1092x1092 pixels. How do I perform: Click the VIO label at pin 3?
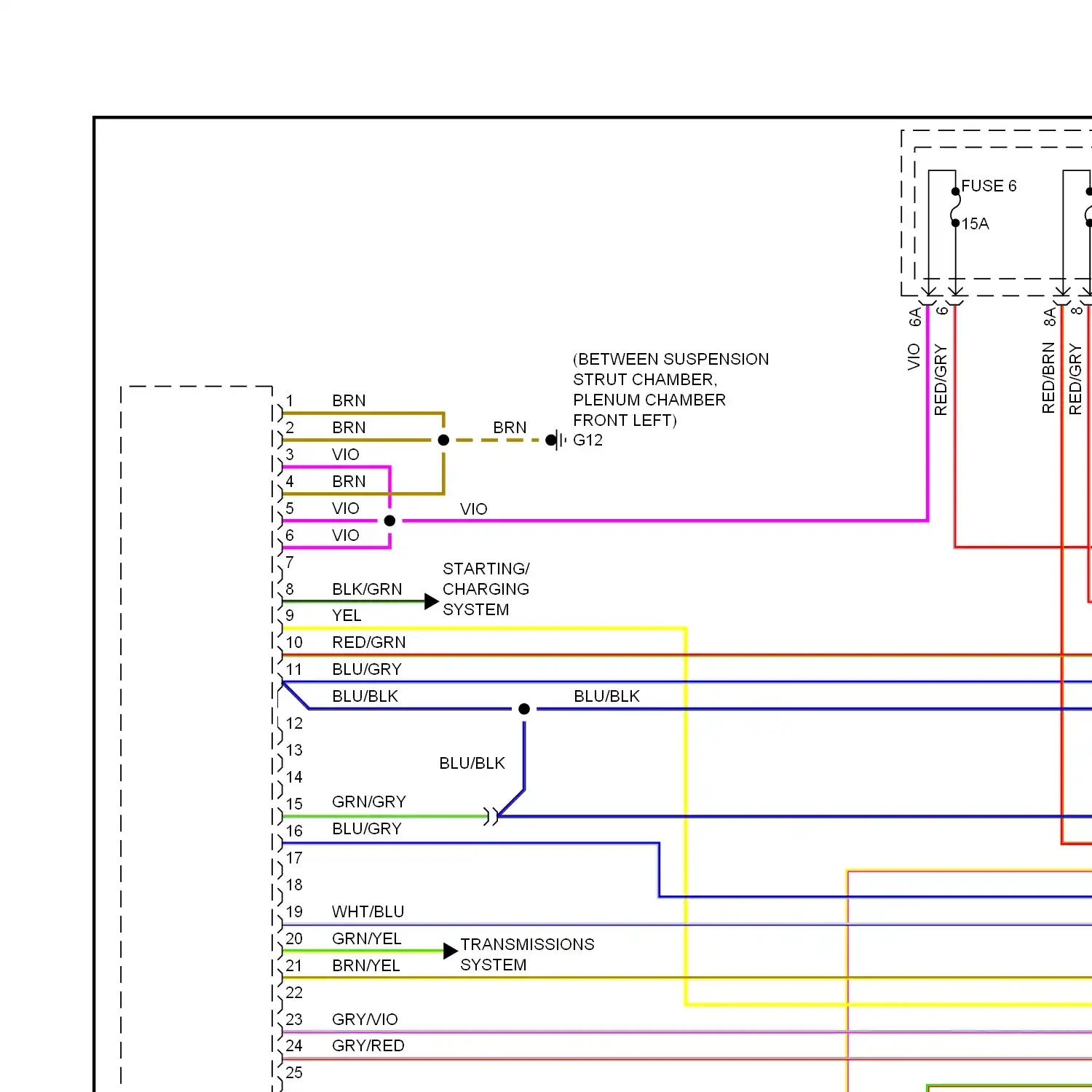(x=345, y=455)
